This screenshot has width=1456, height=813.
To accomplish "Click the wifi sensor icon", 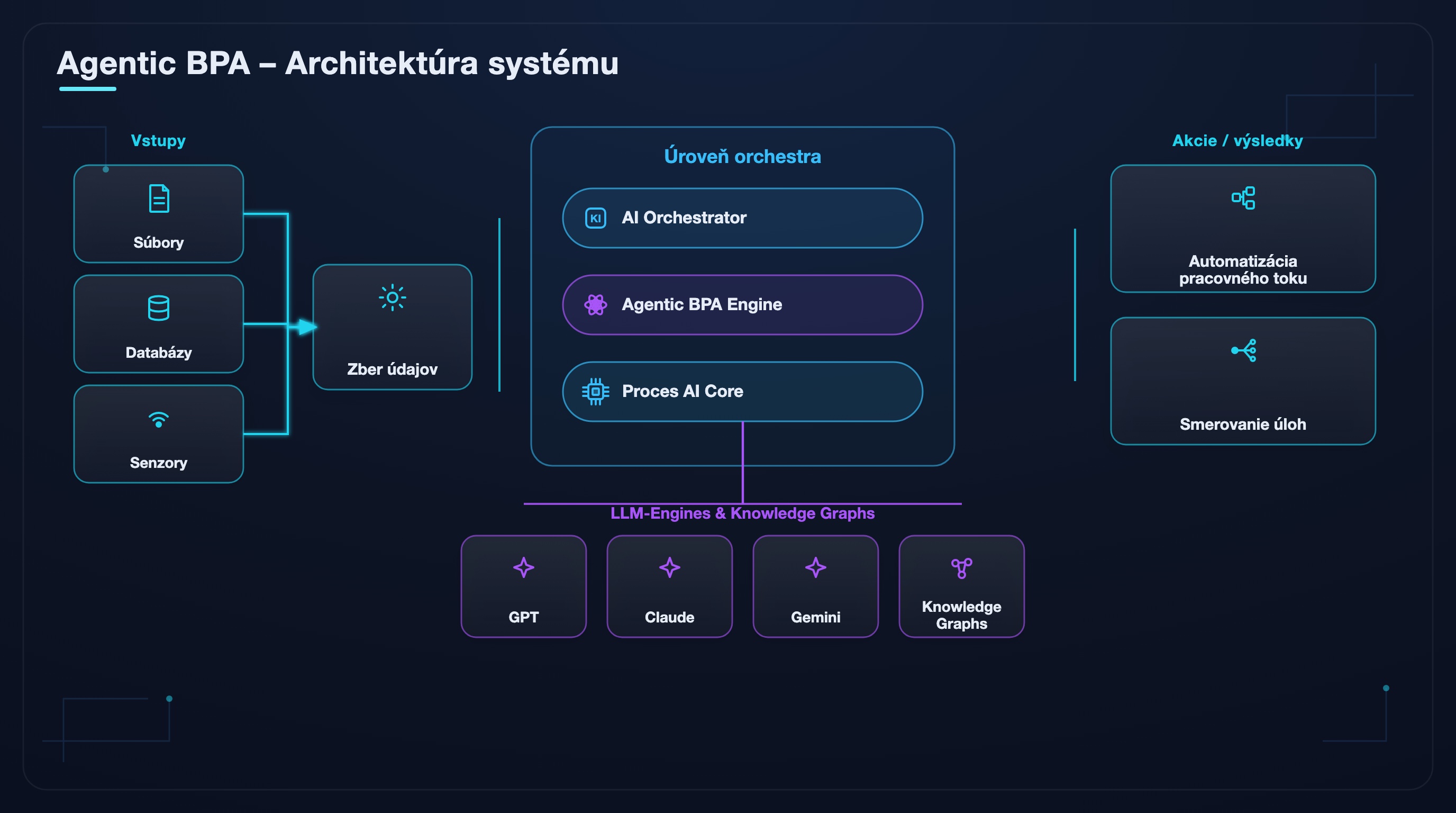I will pyautogui.click(x=158, y=420).
